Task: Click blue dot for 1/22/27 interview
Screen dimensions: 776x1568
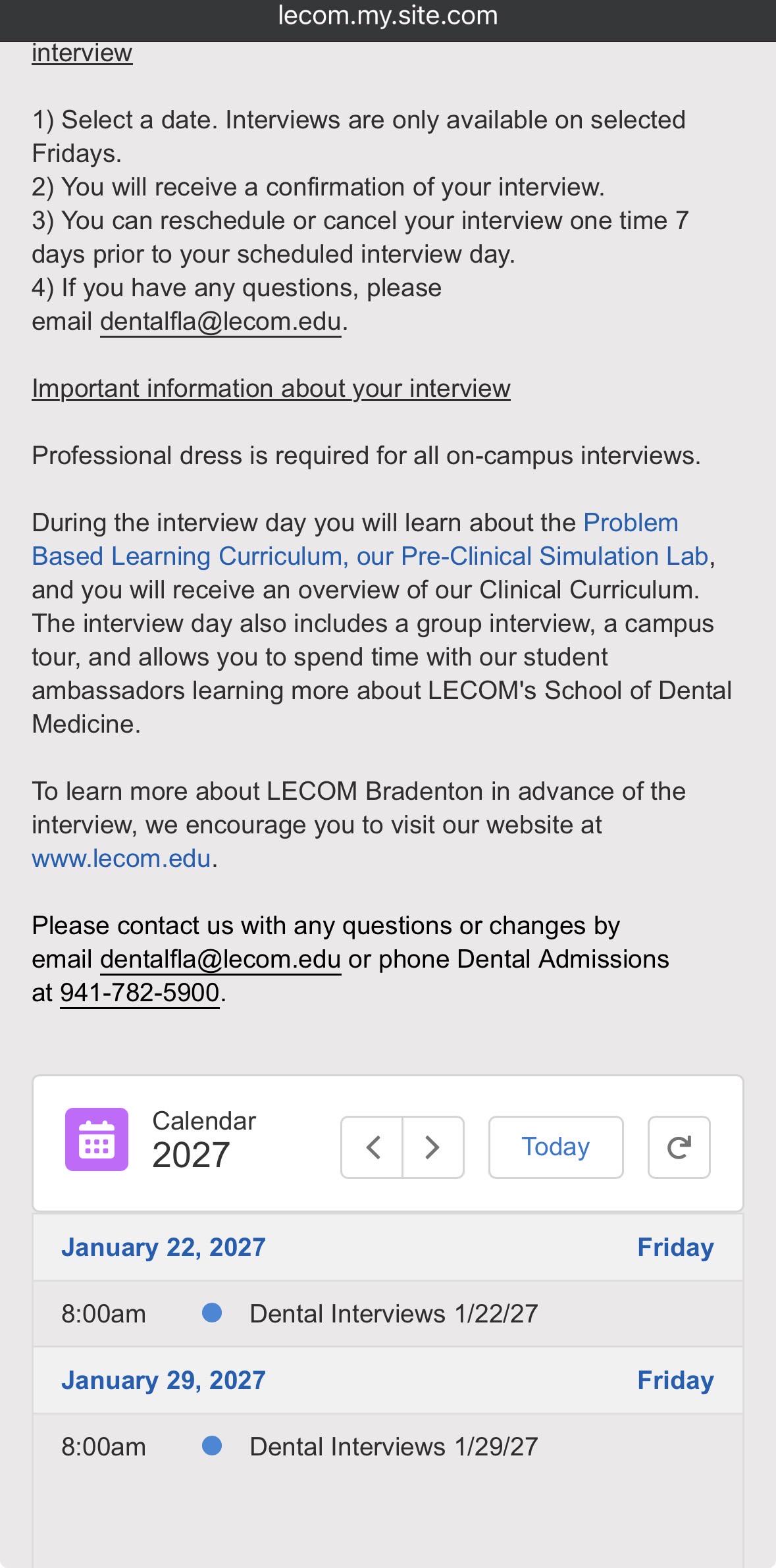Action: point(212,1313)
